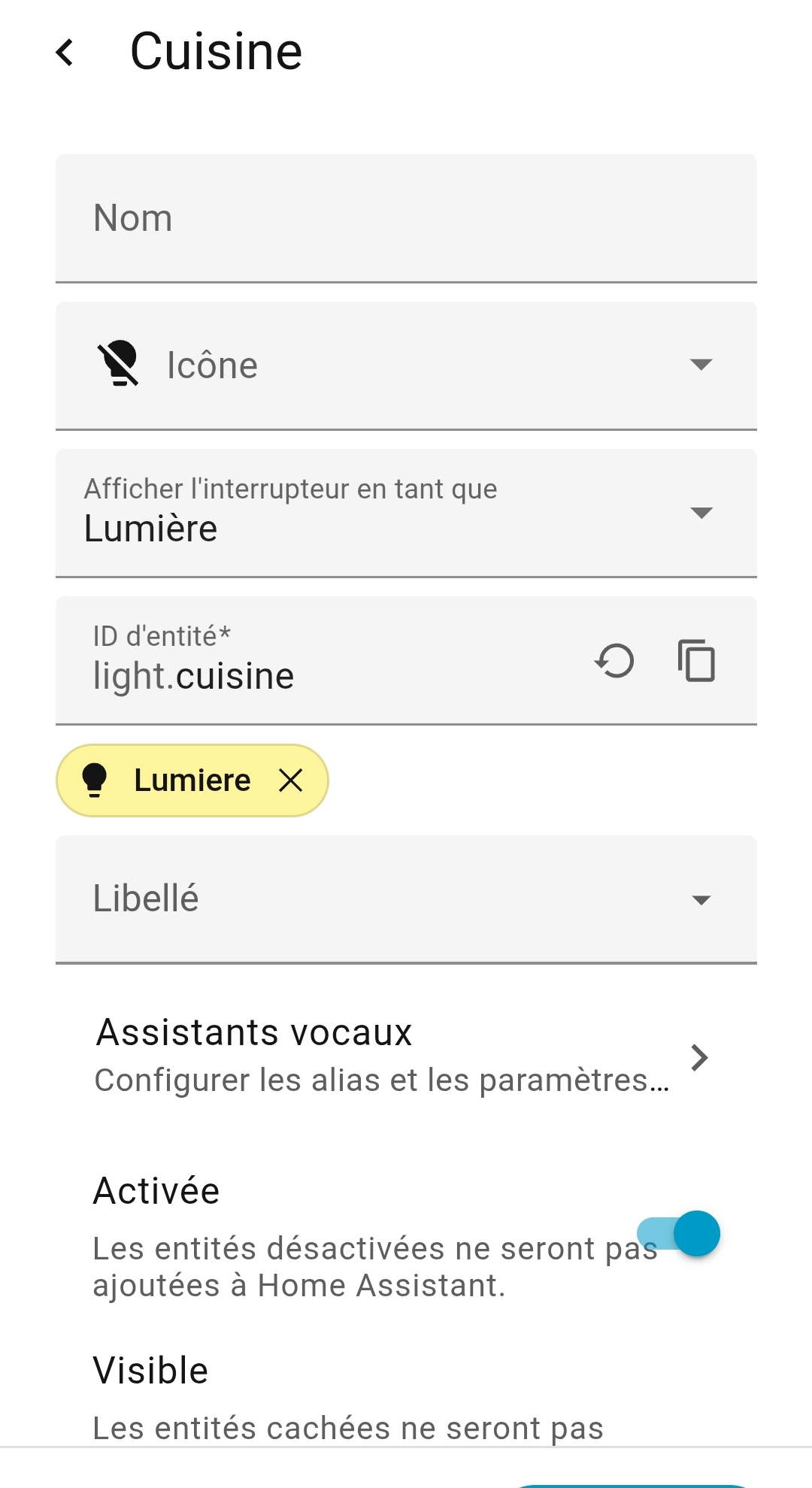Click the light.cuisine entity ID text

tap(193, 676)
